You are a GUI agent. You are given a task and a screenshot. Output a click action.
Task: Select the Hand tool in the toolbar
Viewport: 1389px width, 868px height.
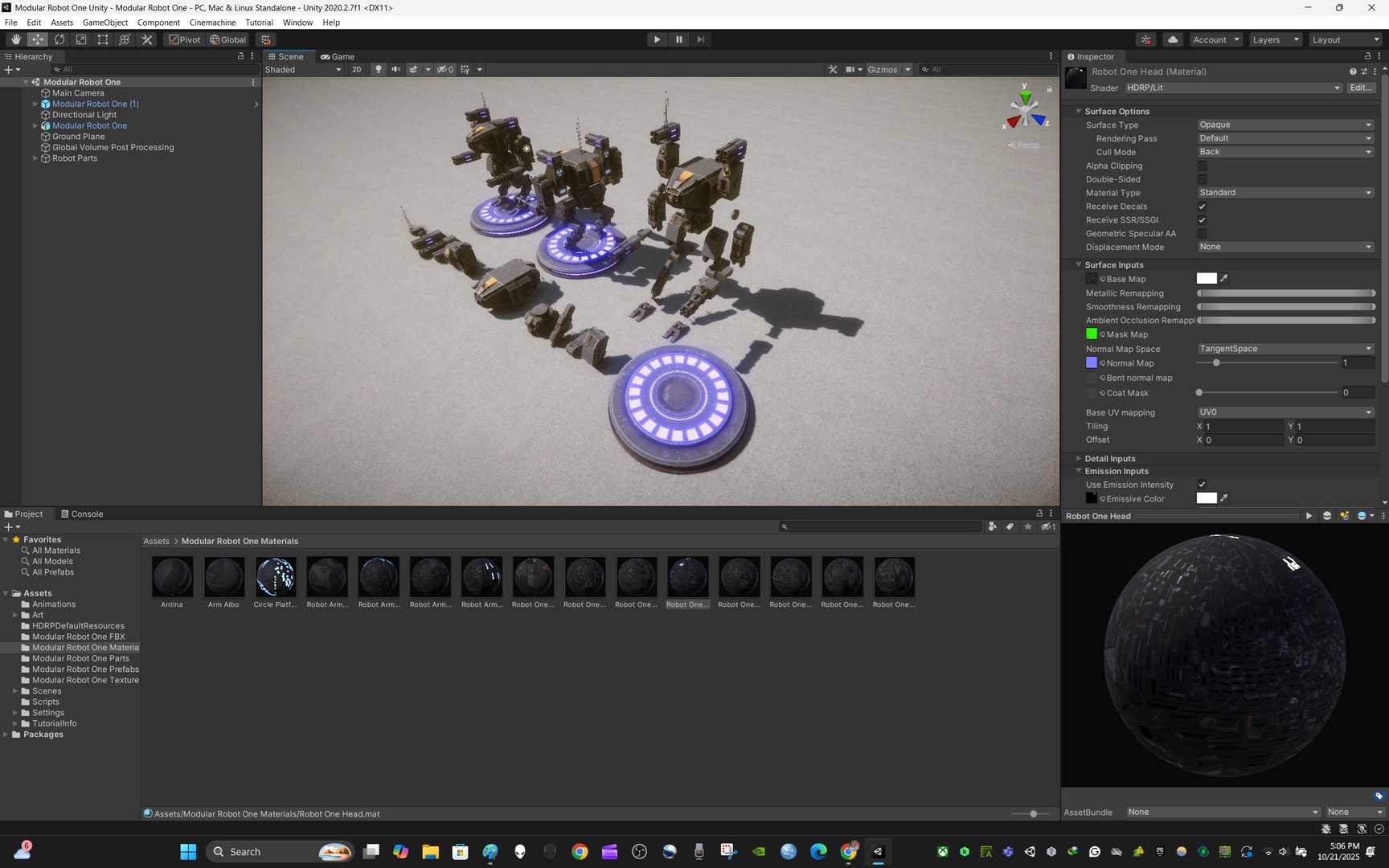click(x=15, y=39)
